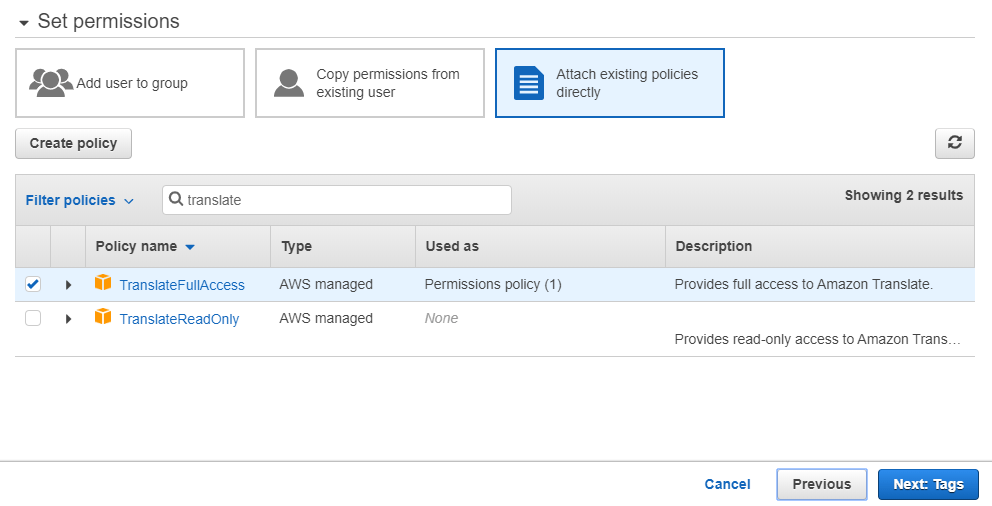
Task: Click the Permissions policy (1) cell
Action: 493,284
